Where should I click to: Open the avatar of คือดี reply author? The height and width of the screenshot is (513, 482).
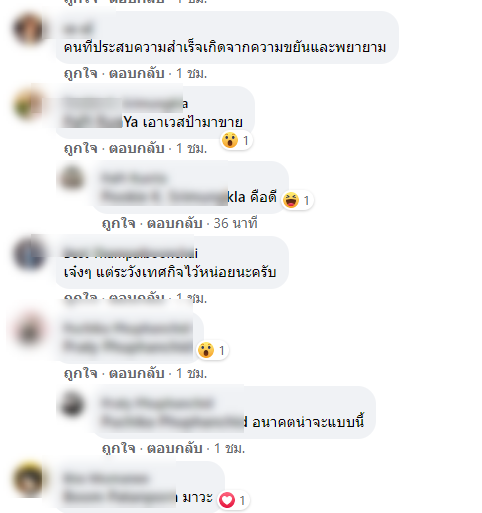point(71,178)
